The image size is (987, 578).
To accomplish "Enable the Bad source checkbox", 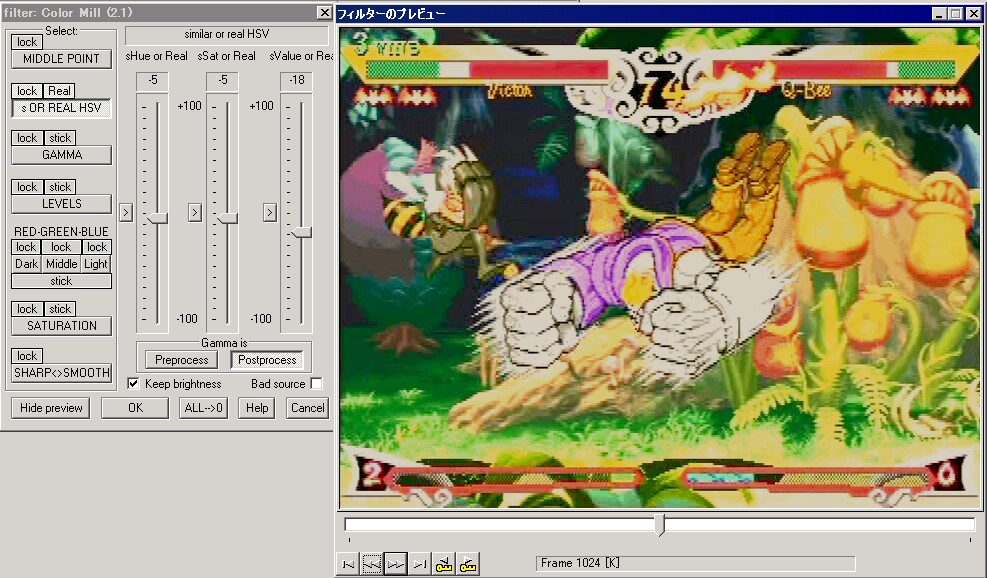I will [x=316, y=383].
